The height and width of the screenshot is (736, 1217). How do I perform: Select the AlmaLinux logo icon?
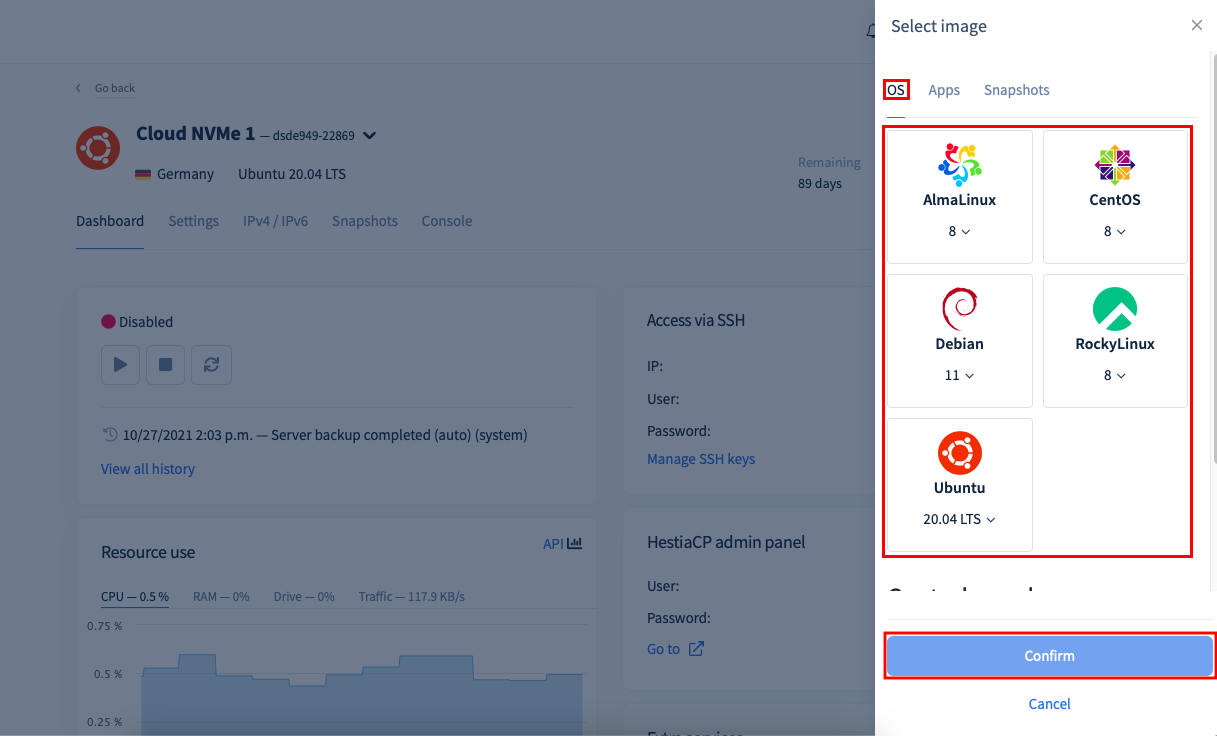click(960, 164)
